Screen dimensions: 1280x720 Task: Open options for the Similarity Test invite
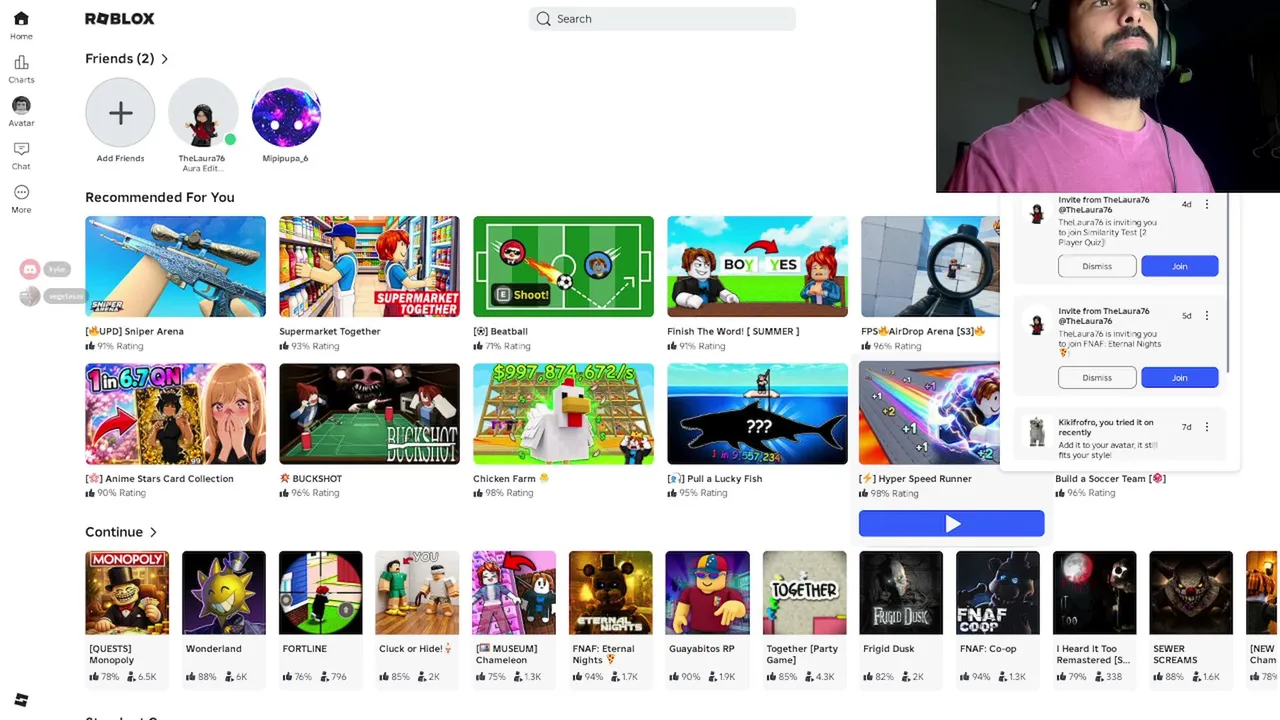click(x=1207, y=204)
